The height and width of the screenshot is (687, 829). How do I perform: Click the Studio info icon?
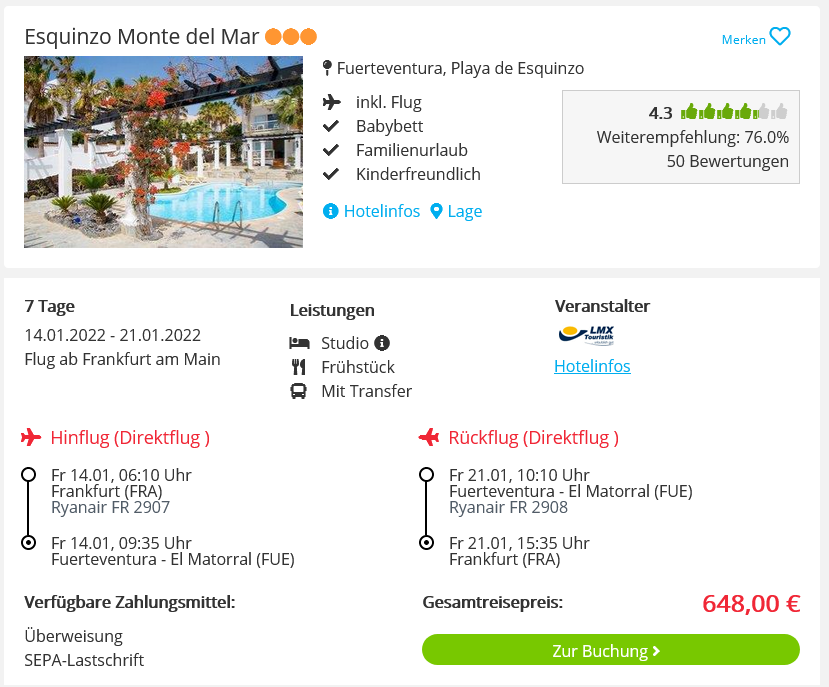pos(382,343)
